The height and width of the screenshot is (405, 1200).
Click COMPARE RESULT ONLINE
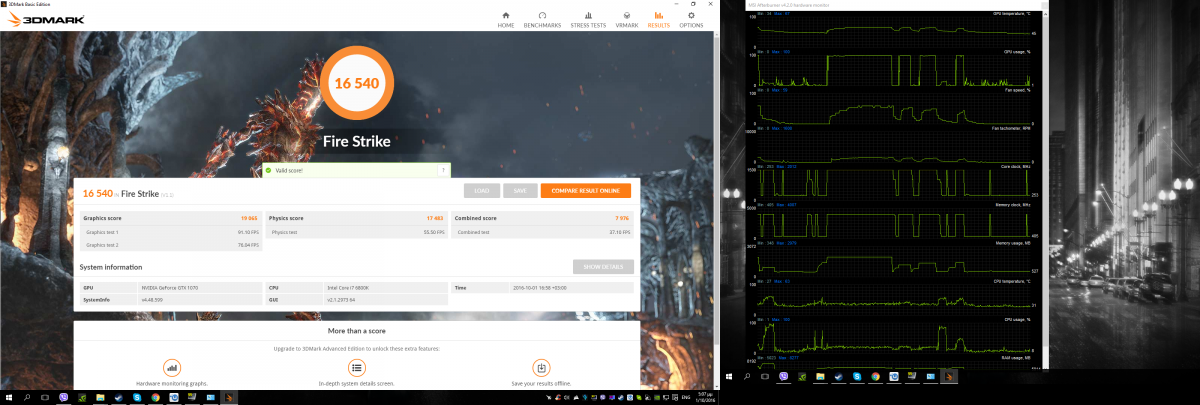pyautogui.click(x=585, y=190)
